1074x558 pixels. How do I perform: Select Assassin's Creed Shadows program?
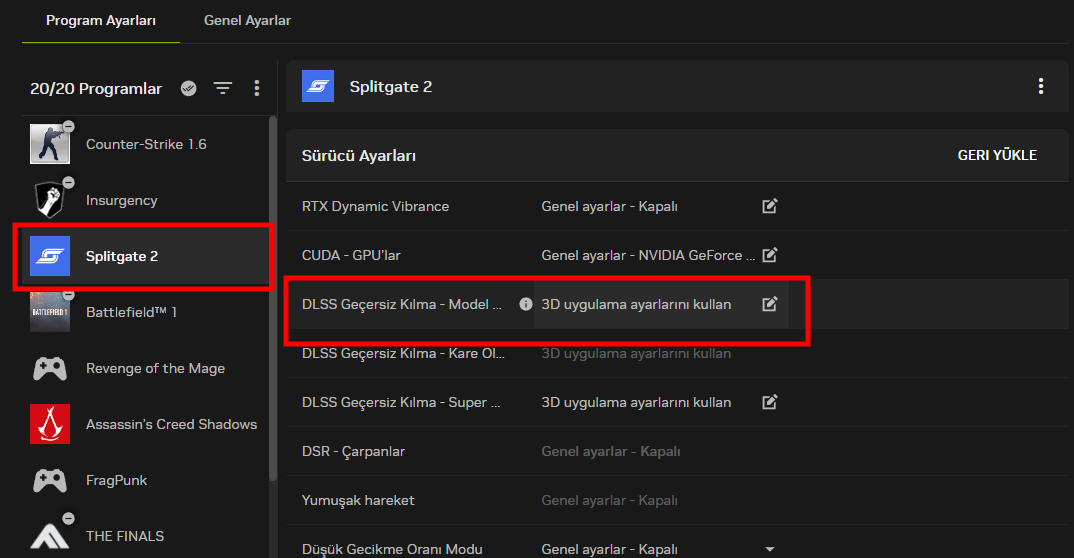[x=145, y=424]
